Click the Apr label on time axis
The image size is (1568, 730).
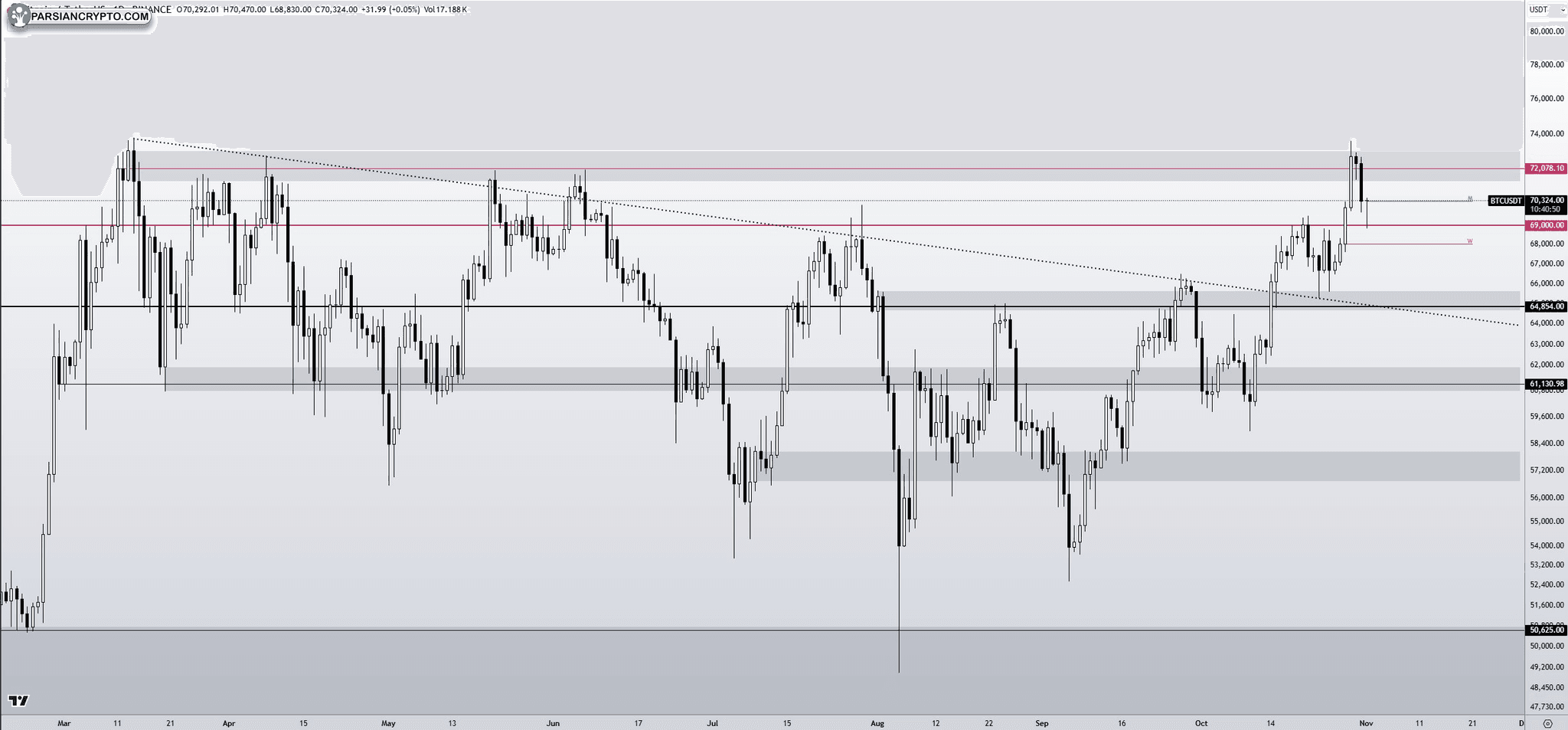pyautogui.click(x=228, y=723)
